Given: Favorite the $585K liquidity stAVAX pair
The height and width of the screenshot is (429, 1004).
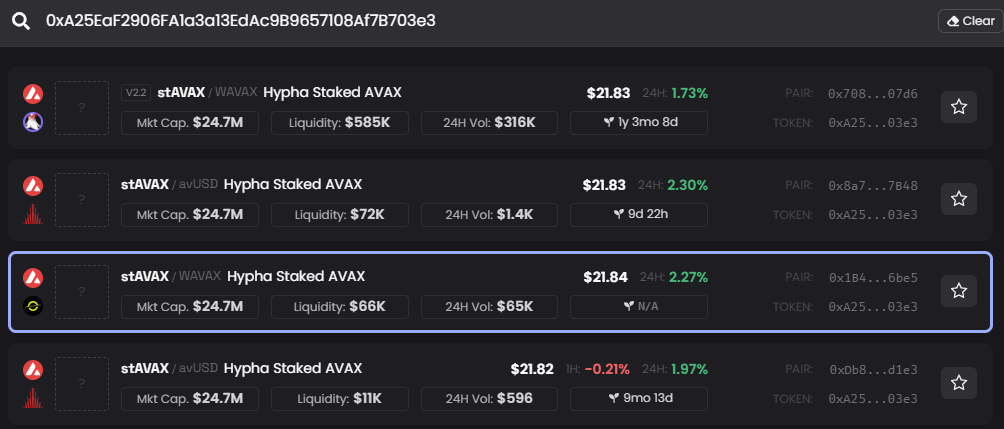Looking at the screenshot, I should pos(958,107).
